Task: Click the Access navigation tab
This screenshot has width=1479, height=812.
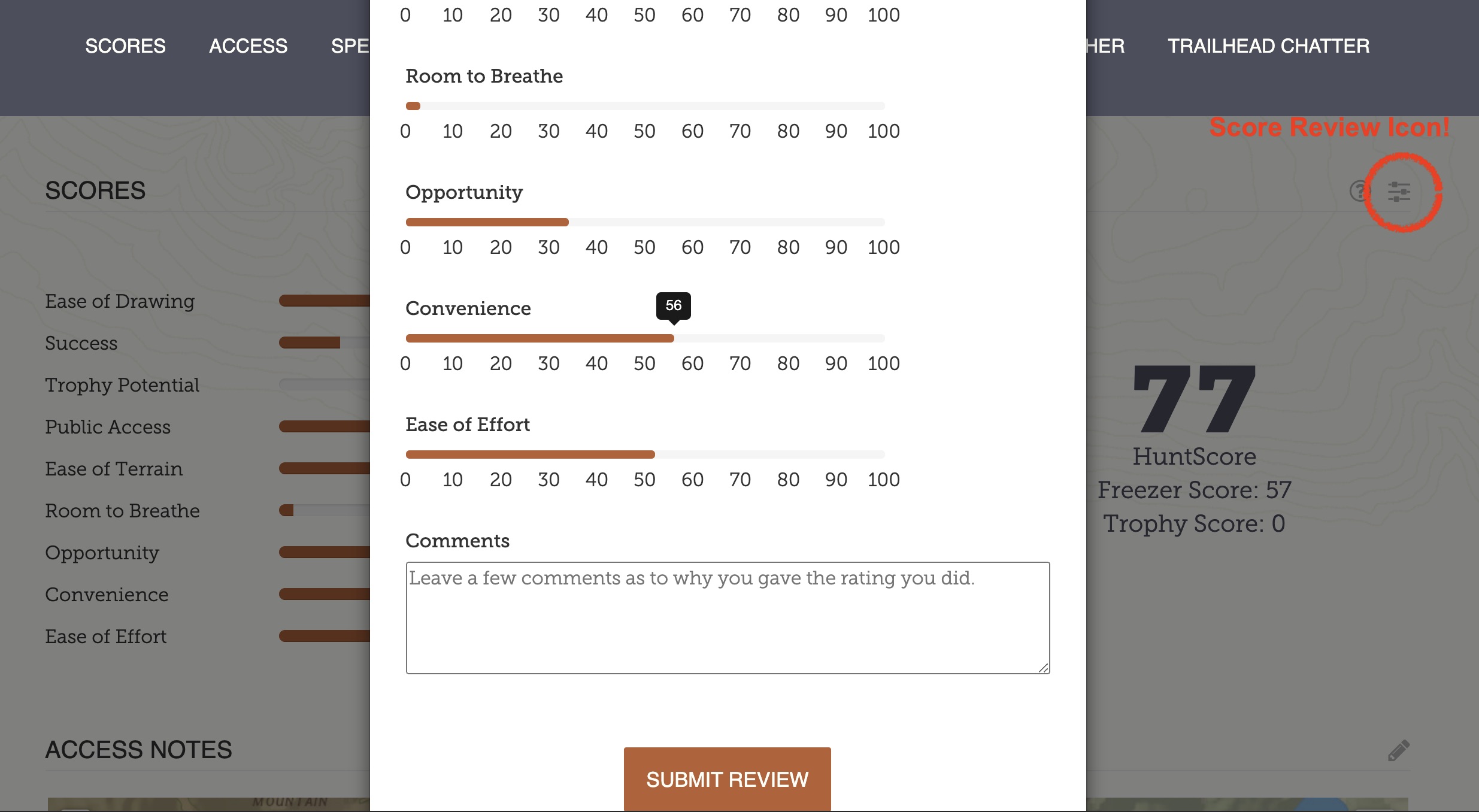Action: point(249,45)
